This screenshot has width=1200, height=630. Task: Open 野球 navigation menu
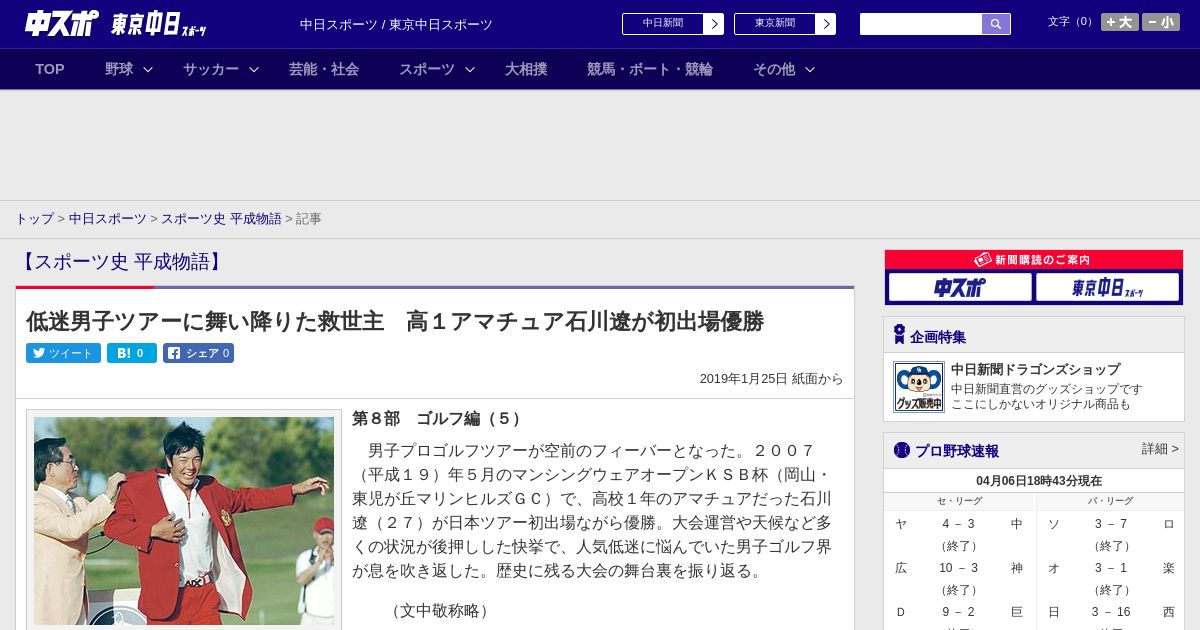click(119, 69)
